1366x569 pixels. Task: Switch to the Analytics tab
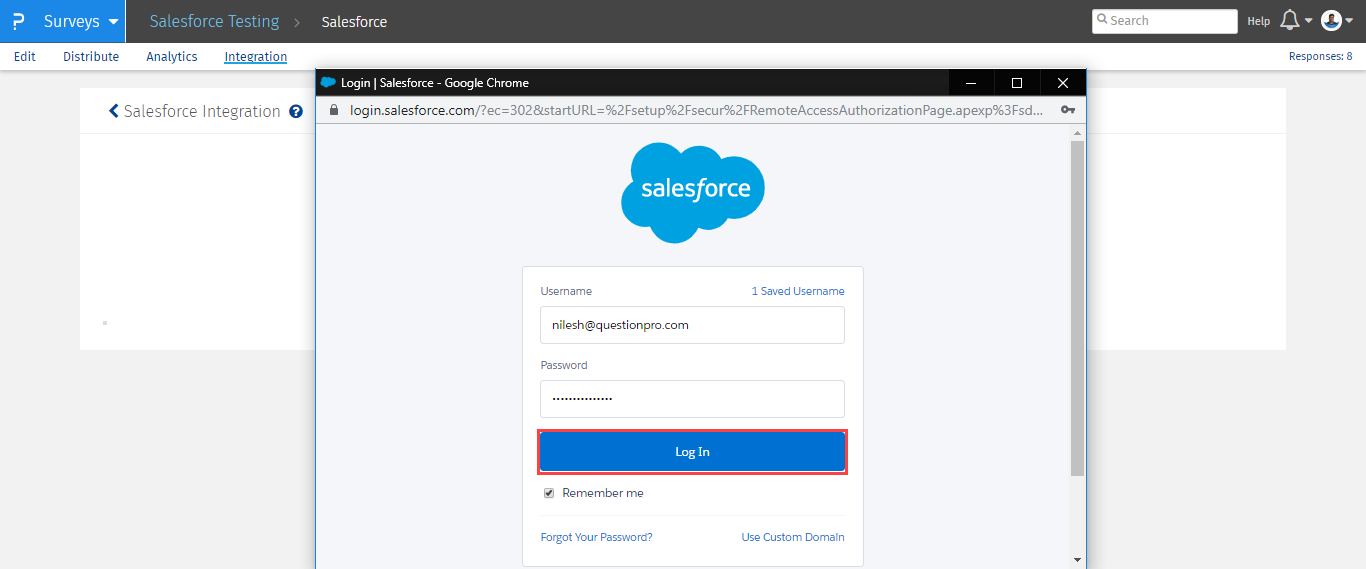pyautogui.click(x=172, y=57)
